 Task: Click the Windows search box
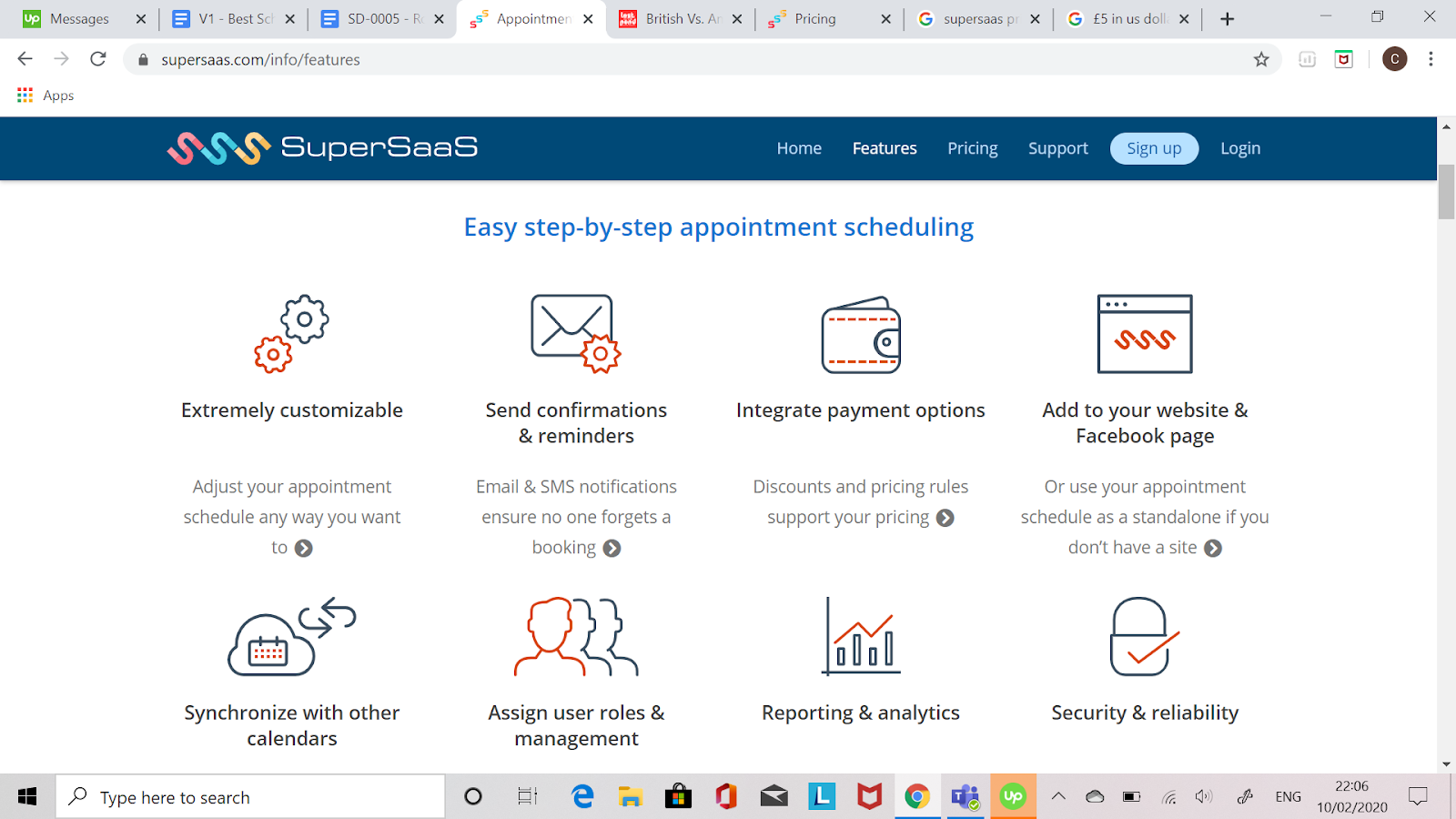tap(251, 797)
